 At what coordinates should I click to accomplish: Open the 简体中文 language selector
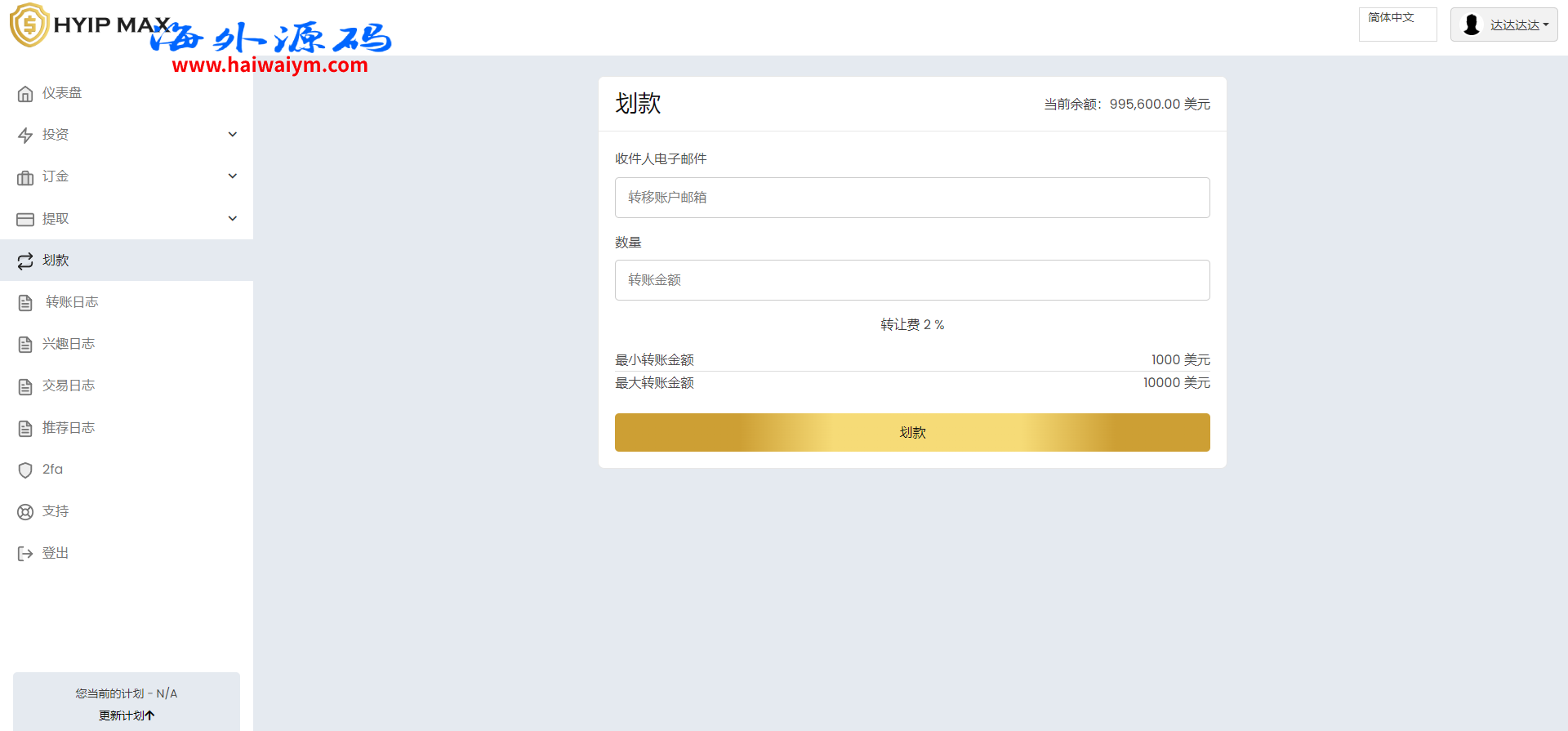1397,24
